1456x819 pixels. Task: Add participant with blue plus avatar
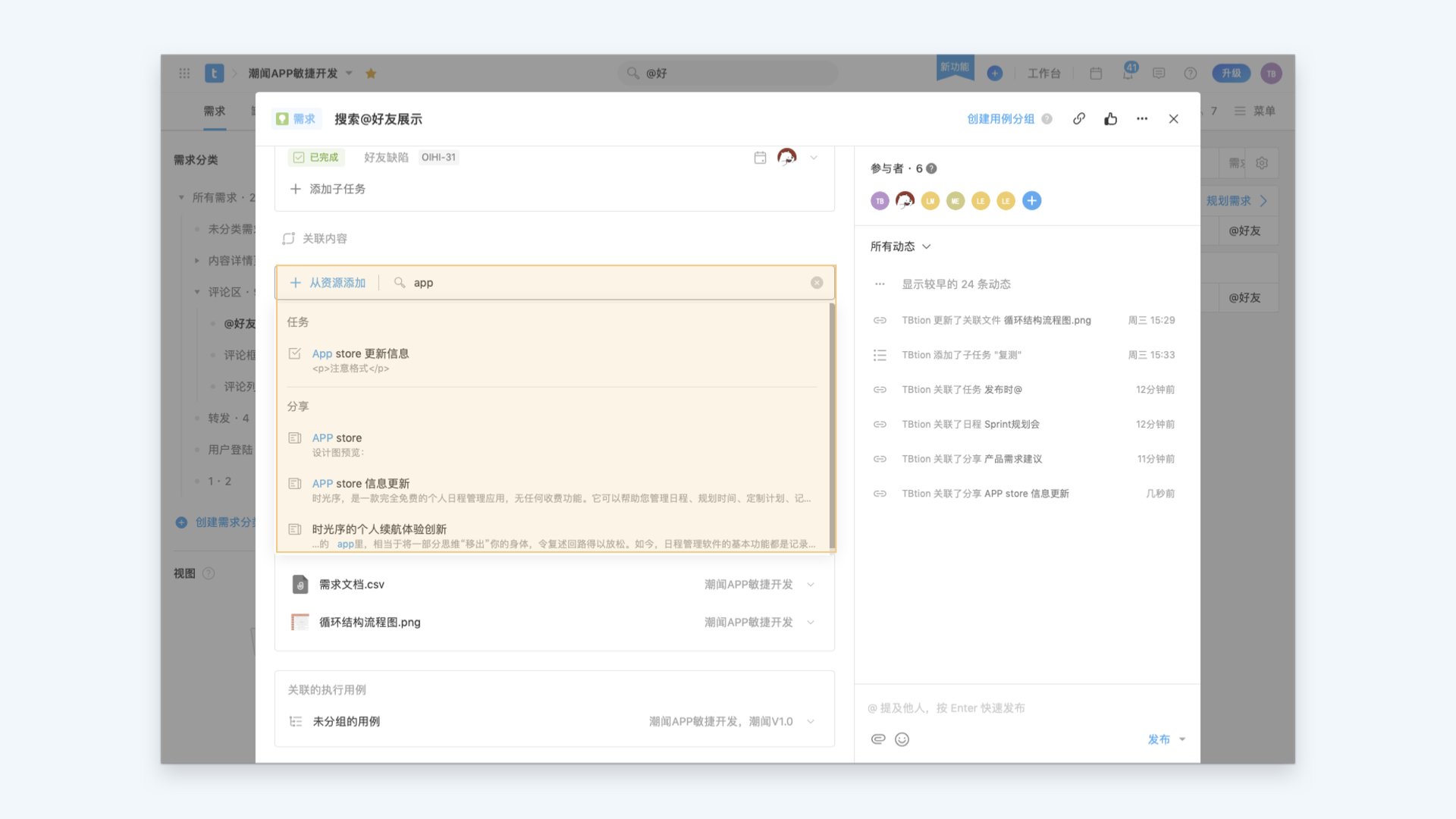(x=1031, y=201)
